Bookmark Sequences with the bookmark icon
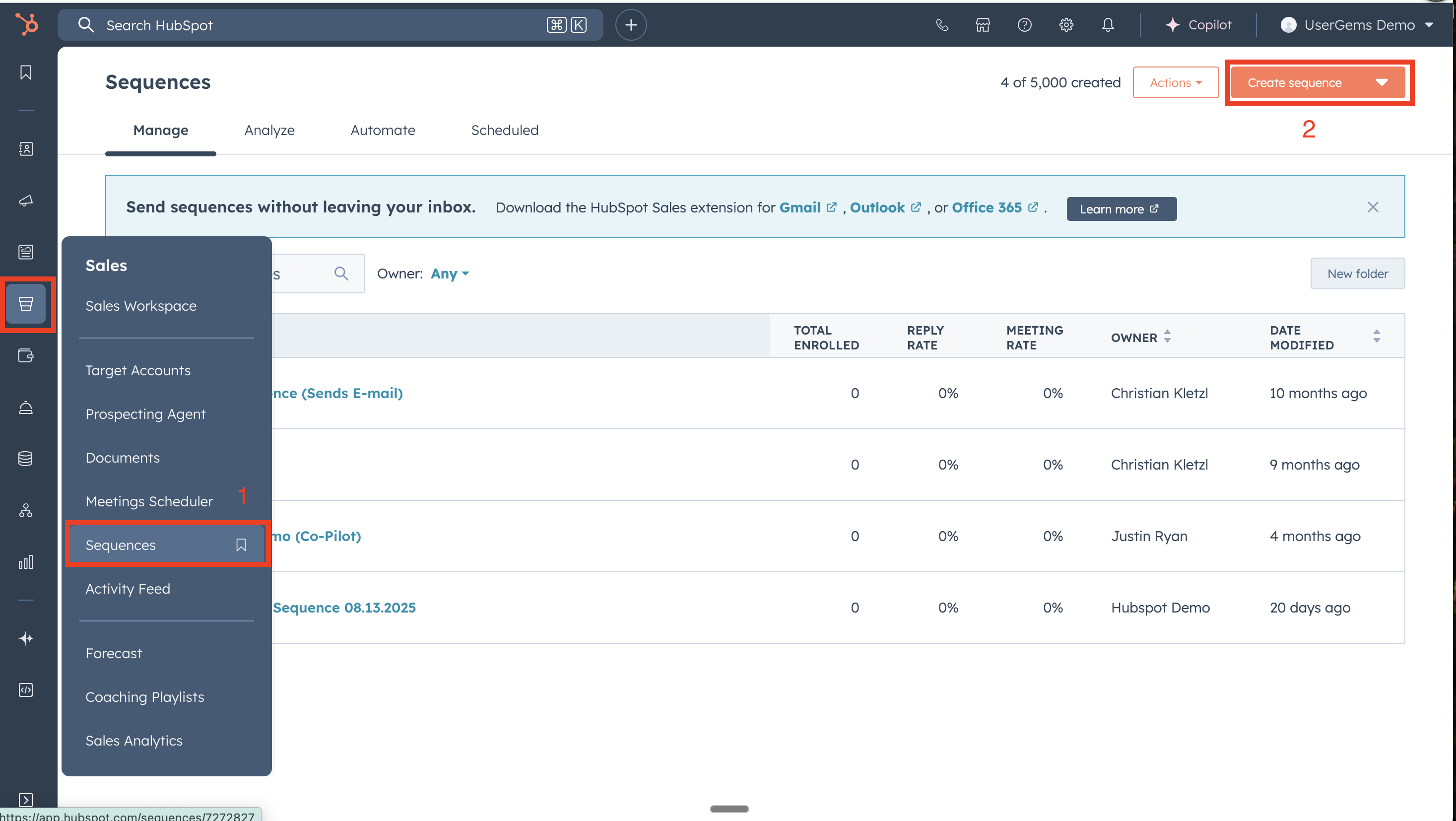Screen dimensions: 1456x821 pos(241,545)
